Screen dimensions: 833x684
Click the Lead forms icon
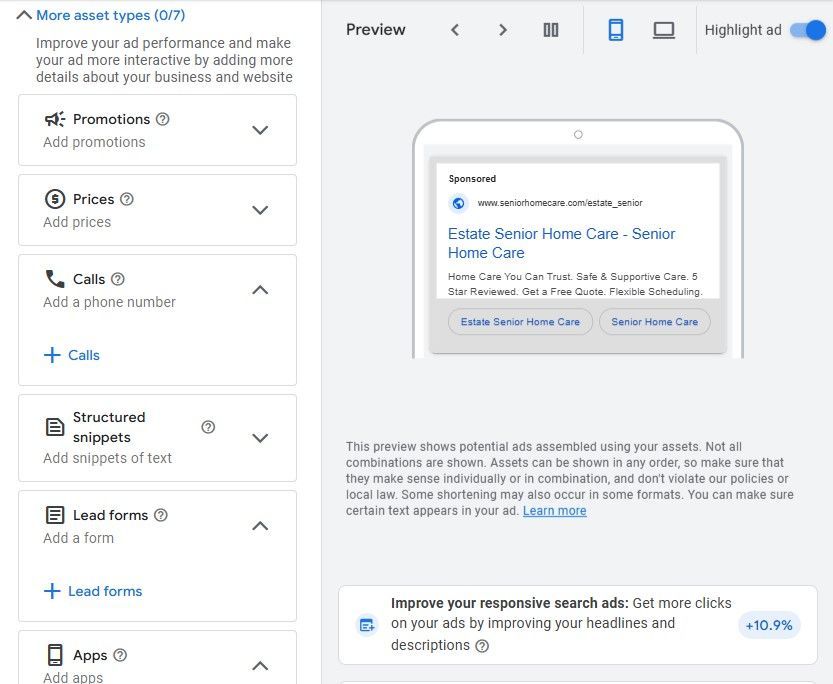(55, 515)
